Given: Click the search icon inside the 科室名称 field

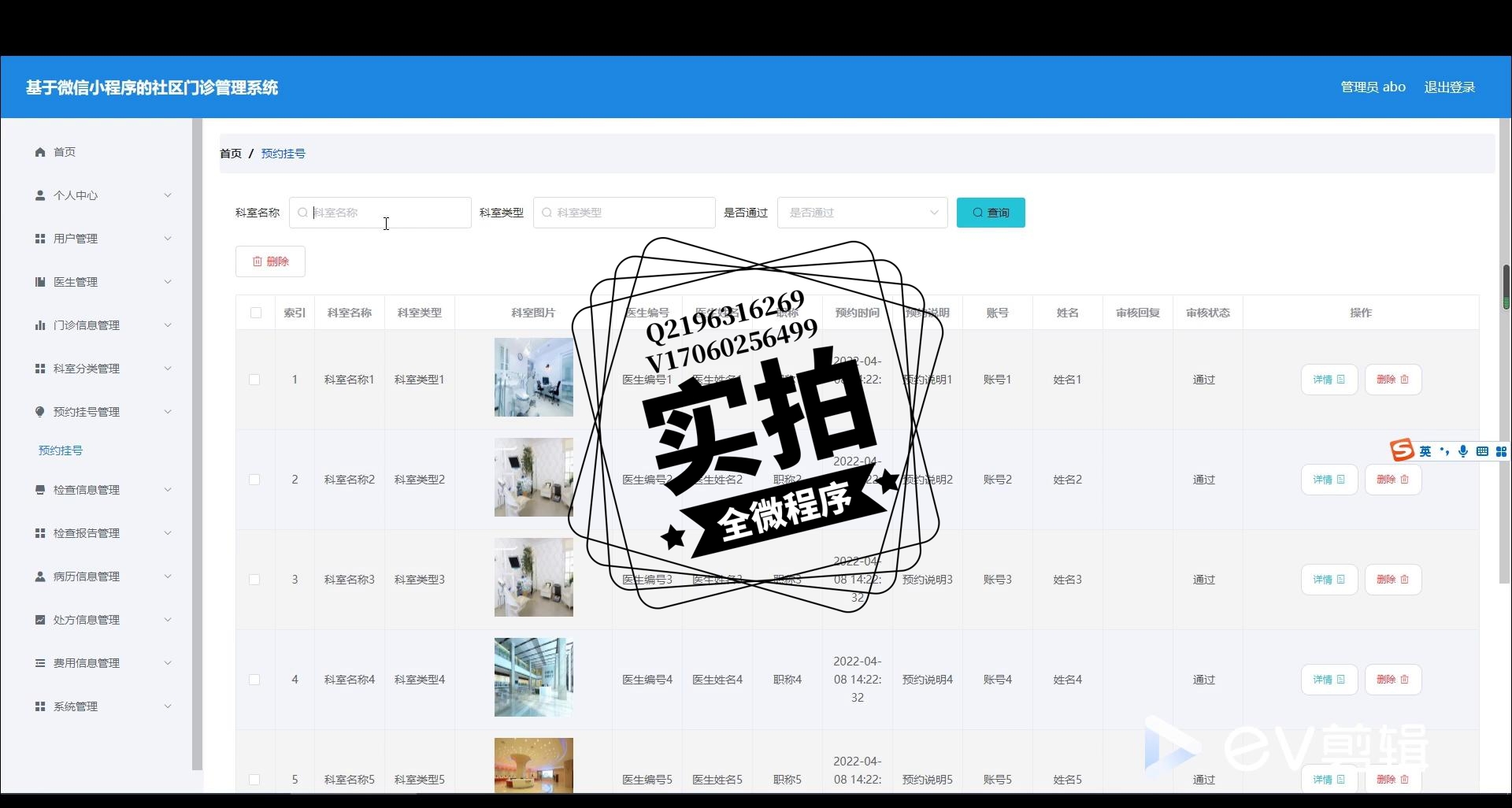Looking at the screenshot, I should pos(302,213).
